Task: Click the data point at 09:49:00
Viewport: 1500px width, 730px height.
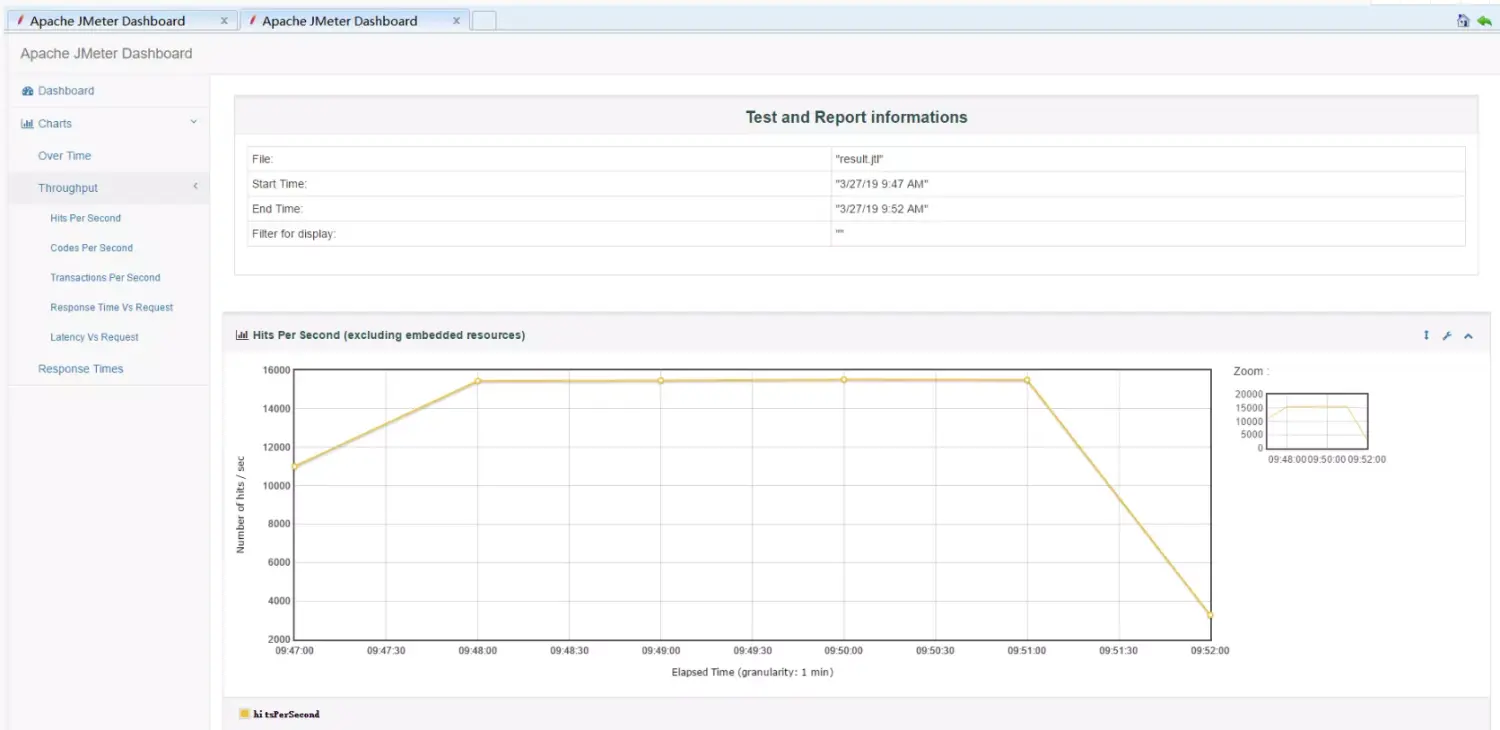Action: tap(661, 381)
